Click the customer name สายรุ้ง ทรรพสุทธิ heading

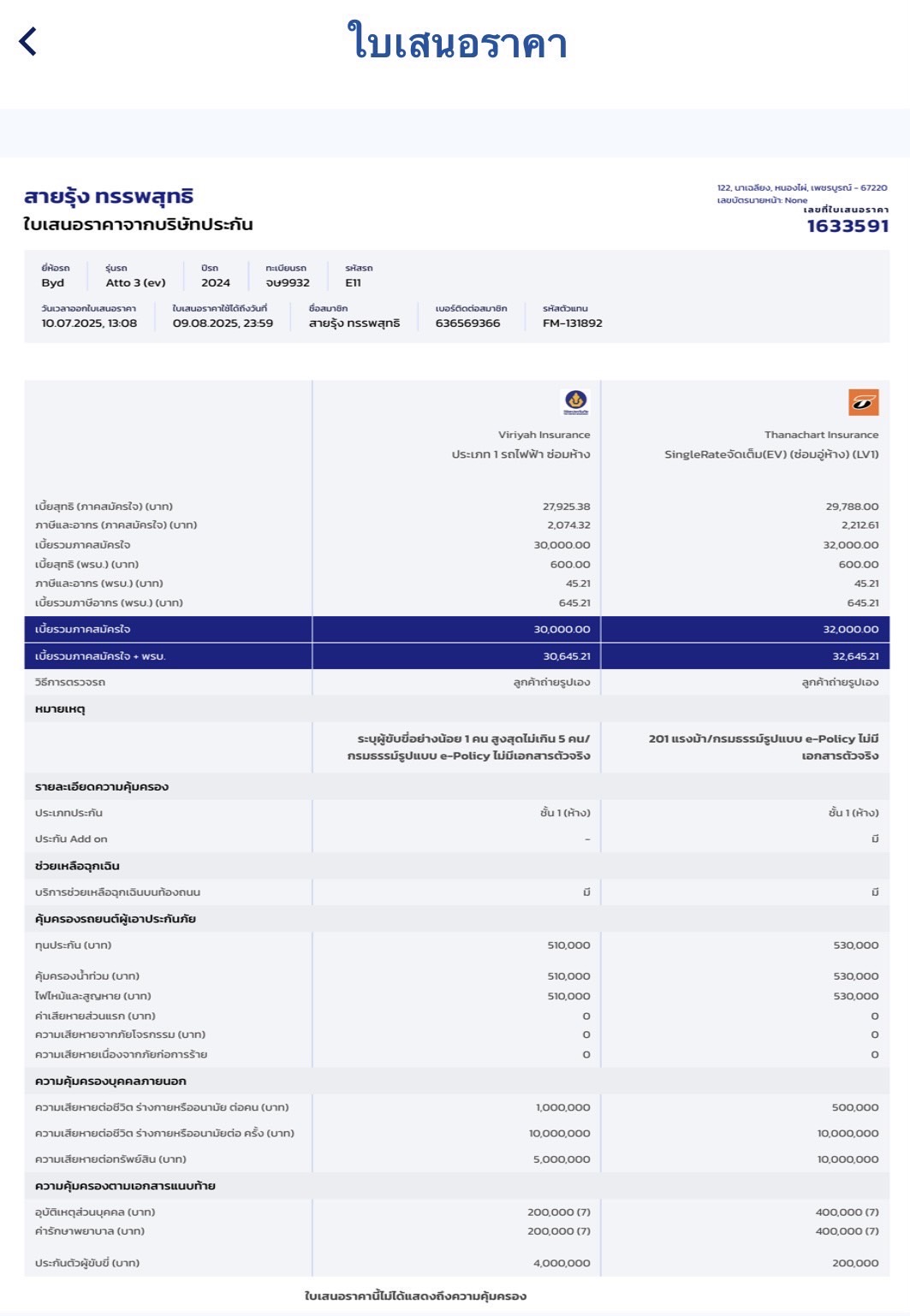pyautogui.click(x=109, y=196)
